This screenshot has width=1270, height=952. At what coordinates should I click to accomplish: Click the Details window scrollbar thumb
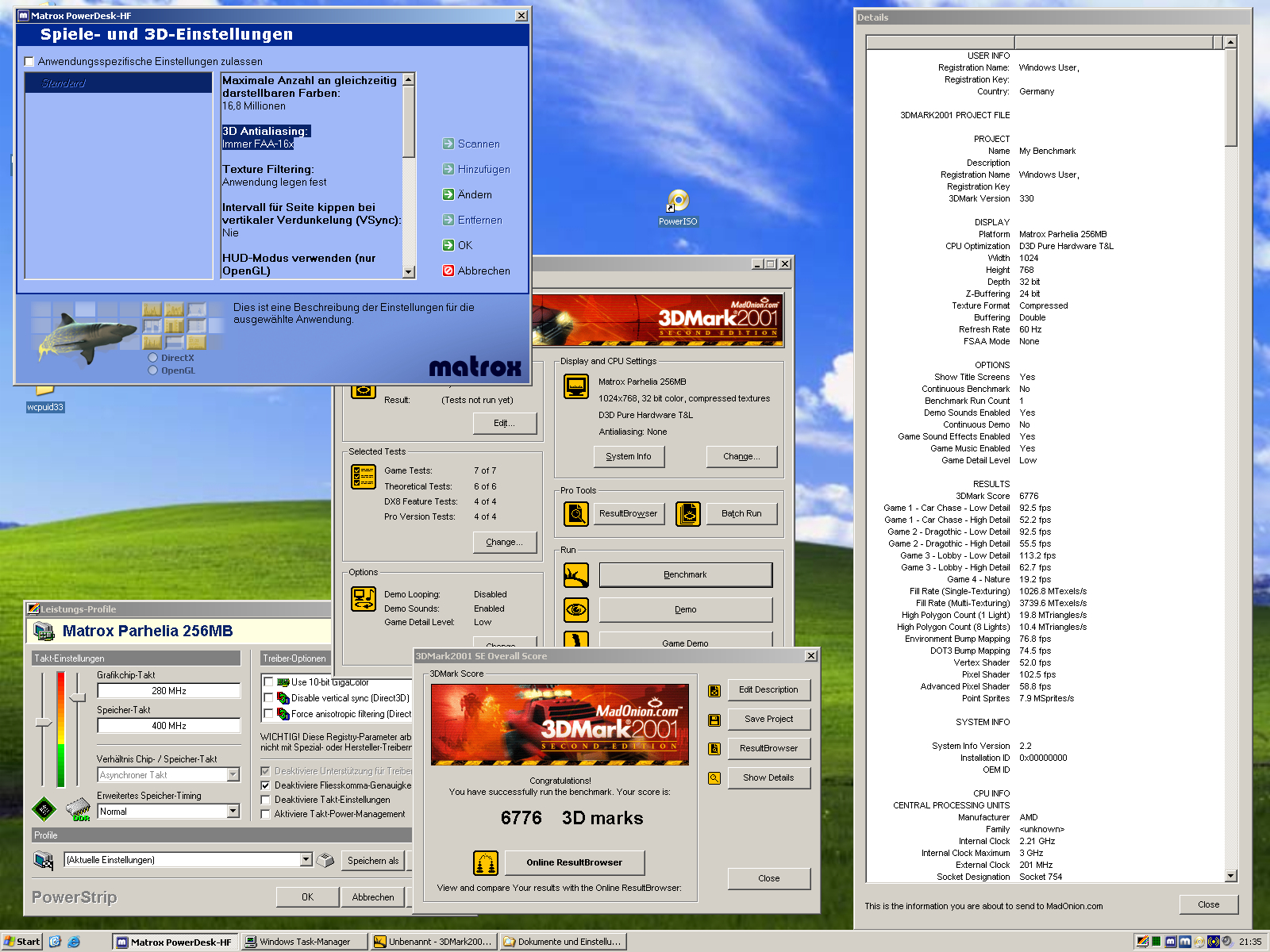pyautogui.click(x=1231, y=98)
